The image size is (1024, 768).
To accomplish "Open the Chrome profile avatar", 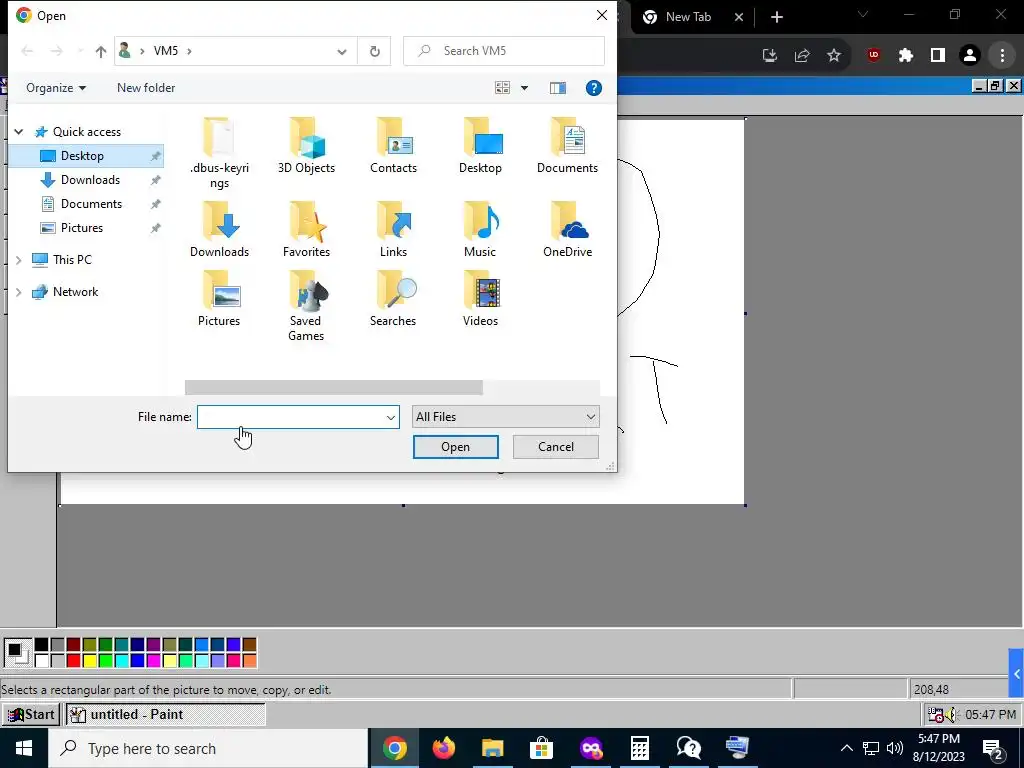I will pyautogui.click(x=970, y=56).
